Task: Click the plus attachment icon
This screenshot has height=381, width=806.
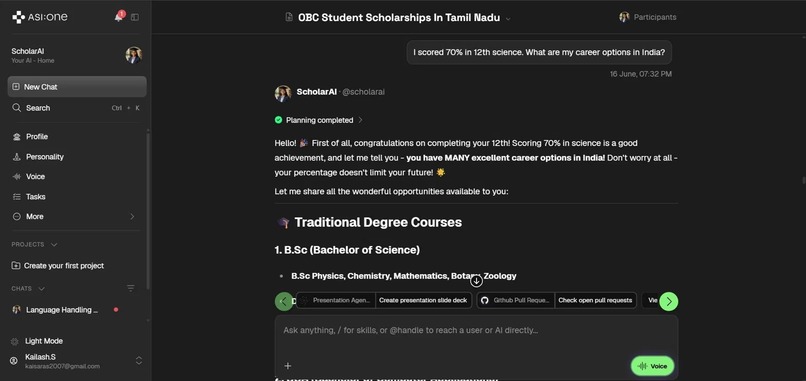Action: 288,366
